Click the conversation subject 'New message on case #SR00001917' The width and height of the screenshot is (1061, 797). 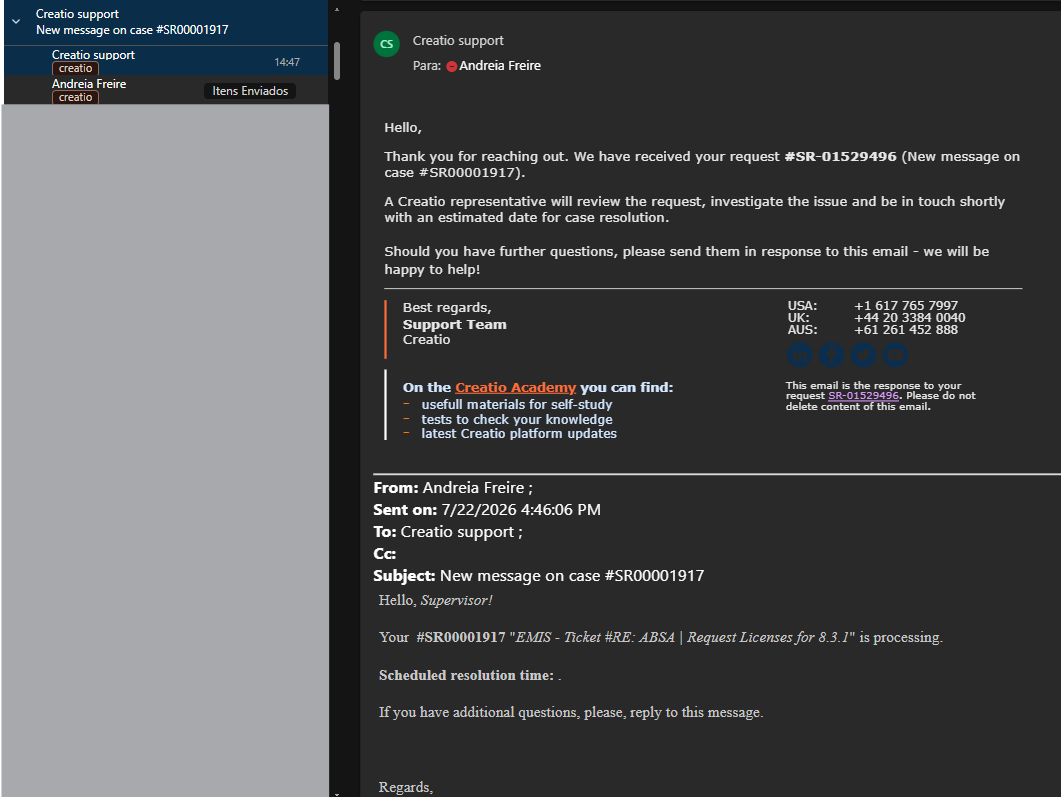coord(132,30)
